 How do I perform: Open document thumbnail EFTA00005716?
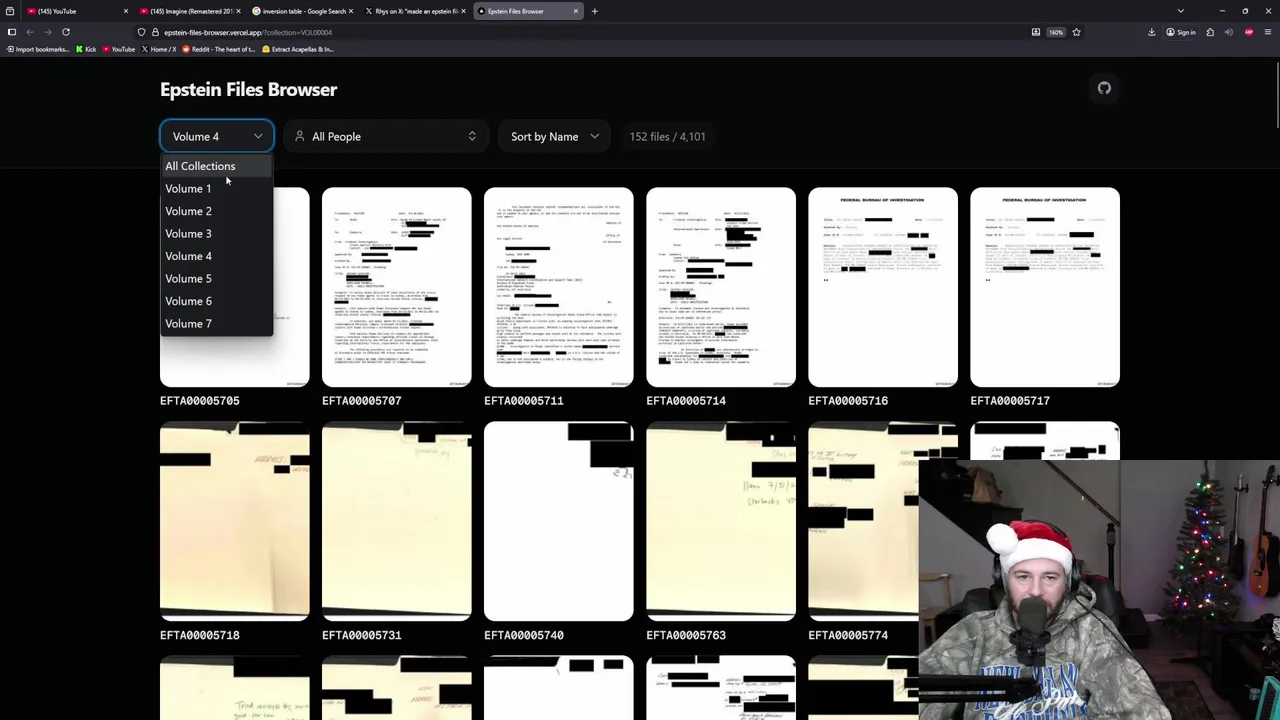click(883, 287)
